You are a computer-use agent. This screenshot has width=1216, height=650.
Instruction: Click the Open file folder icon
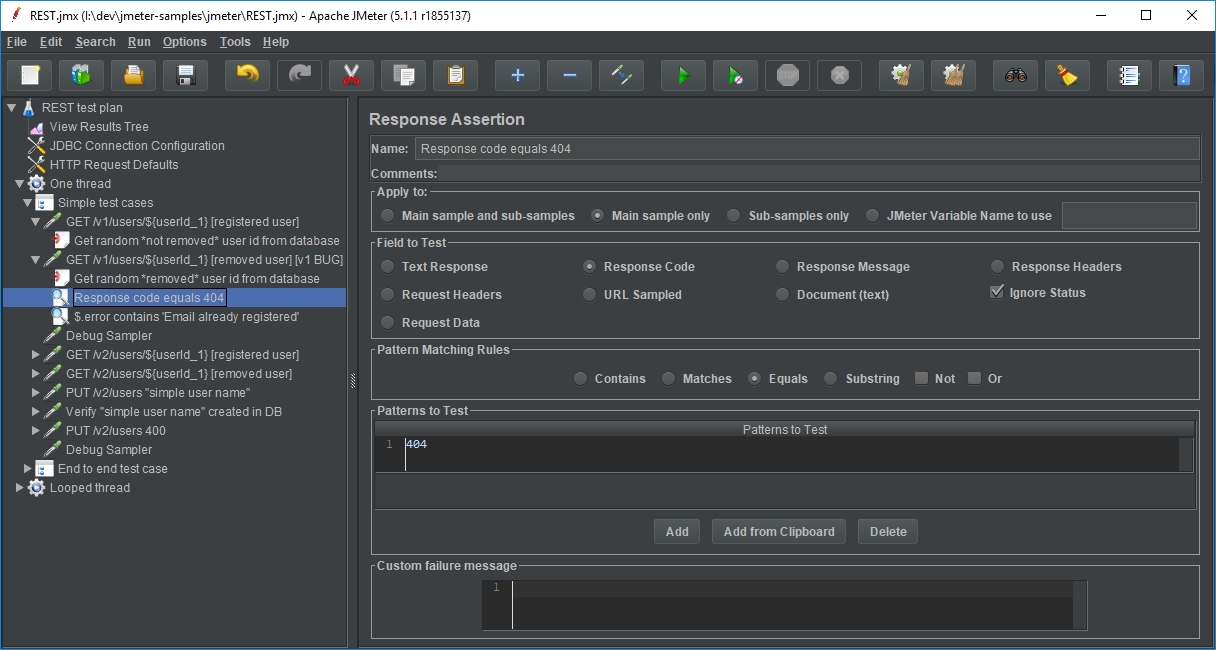tap(134, 75)
